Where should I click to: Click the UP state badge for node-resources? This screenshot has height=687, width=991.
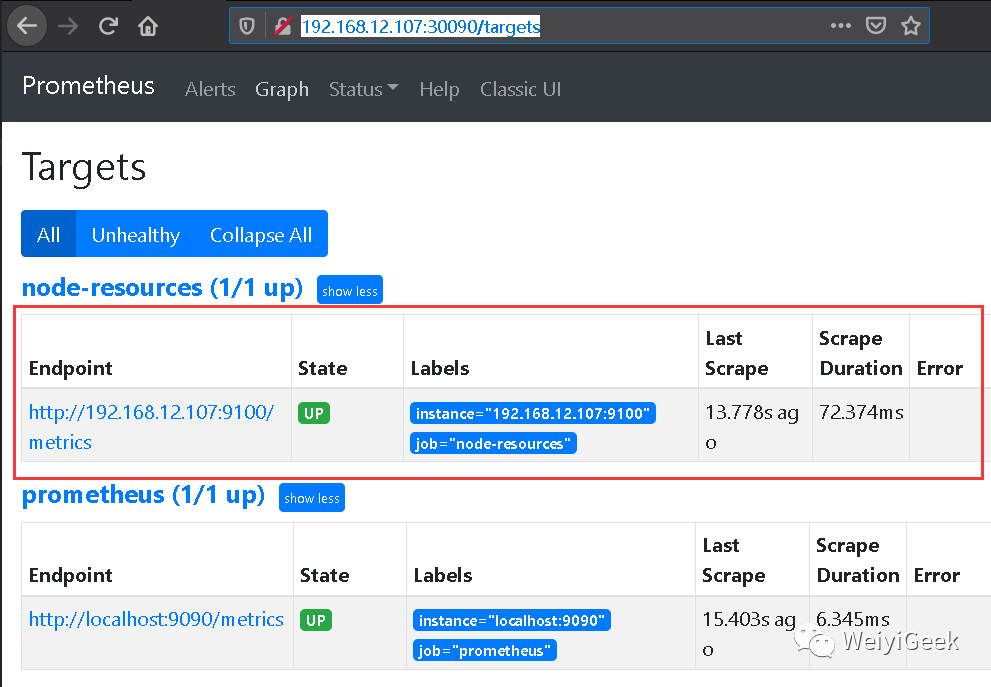coord(314,413)
